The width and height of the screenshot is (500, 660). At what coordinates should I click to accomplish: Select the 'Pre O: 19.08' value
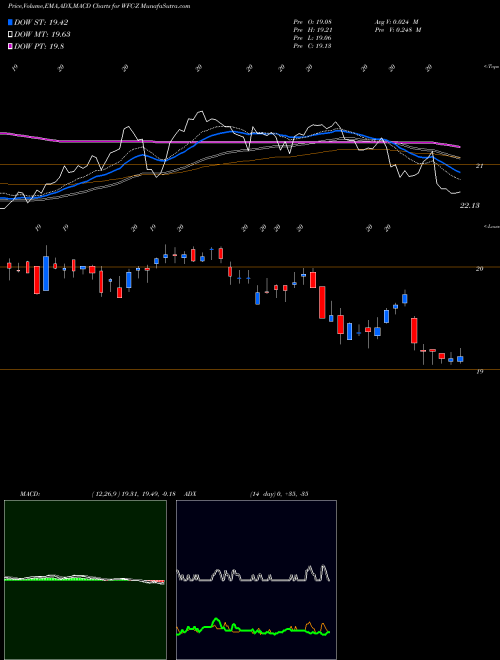312,22
